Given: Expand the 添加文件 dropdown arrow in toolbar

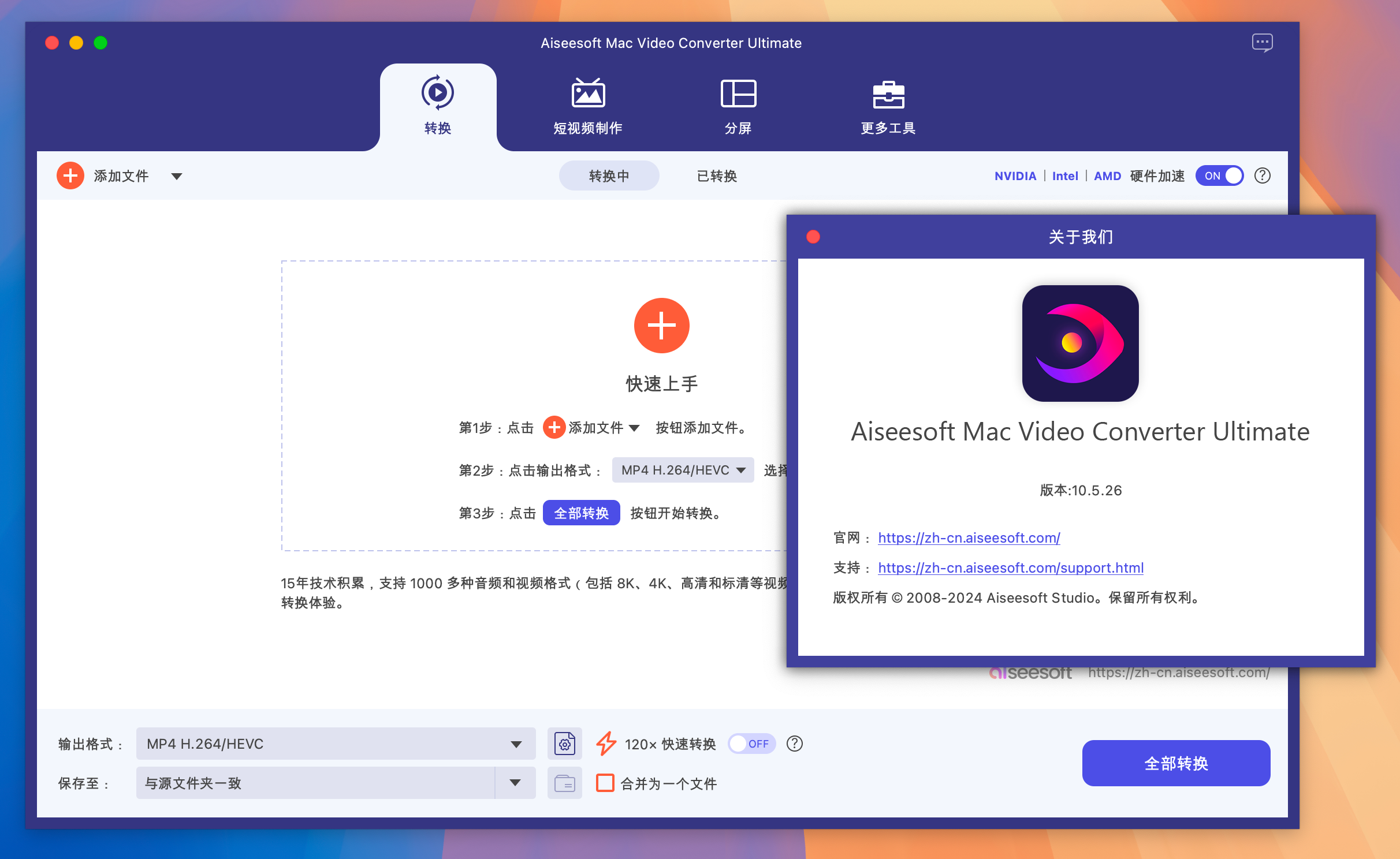Looking at the screenshot, I should (177, 176).
